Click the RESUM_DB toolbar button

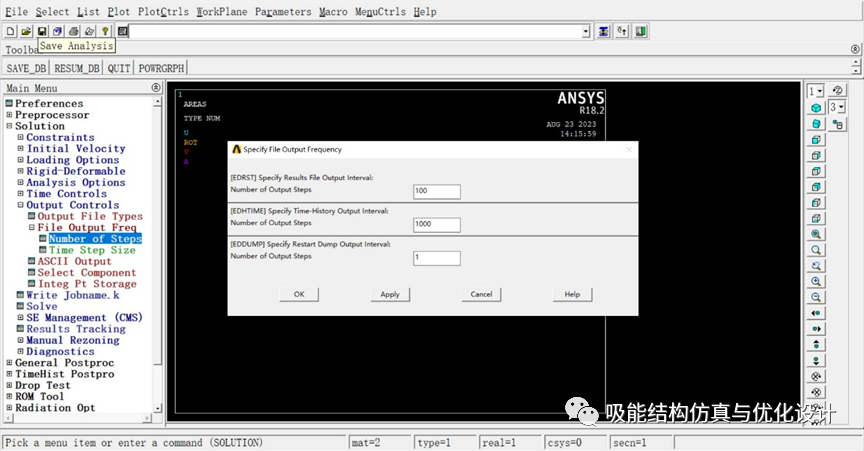pos(77,68)
